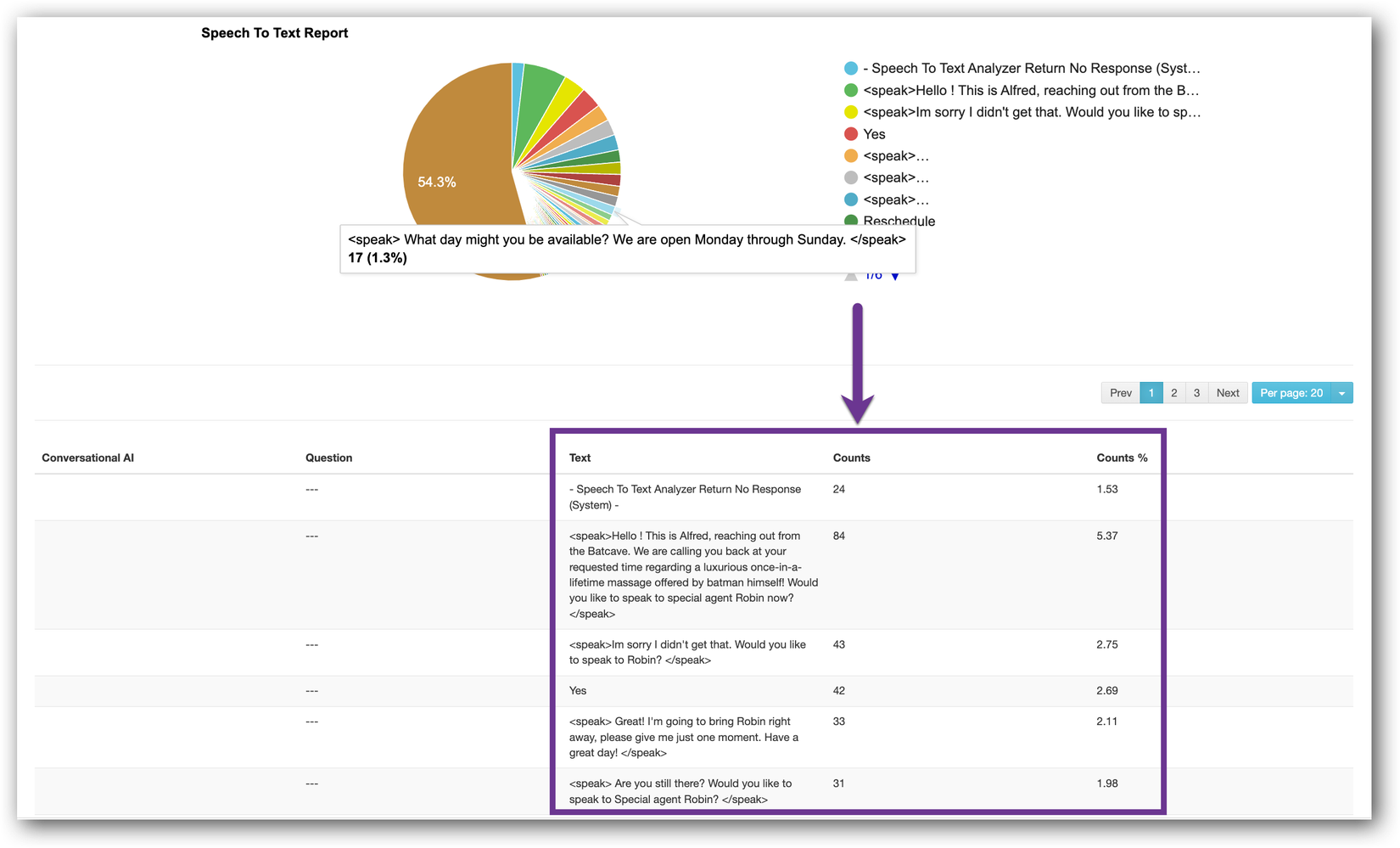Image resolution: width=1400 pixels, height=848 pixels.
Task: Open the Per page: 20 dropdown
Action: 1291,393
